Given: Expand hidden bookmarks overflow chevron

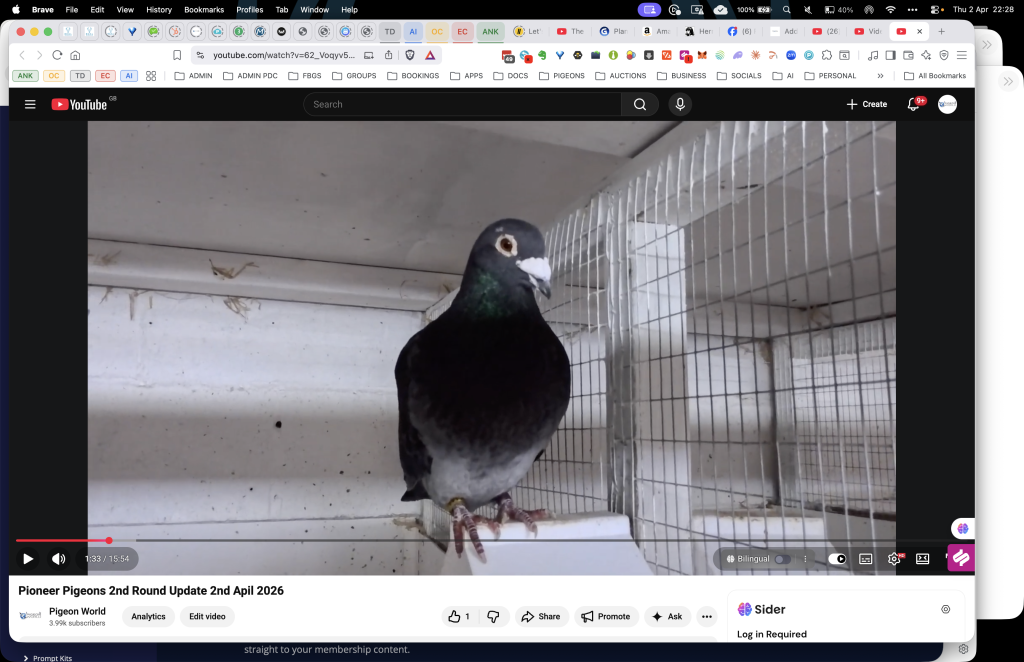Looking at the screenshot, I should click(880, 76).
